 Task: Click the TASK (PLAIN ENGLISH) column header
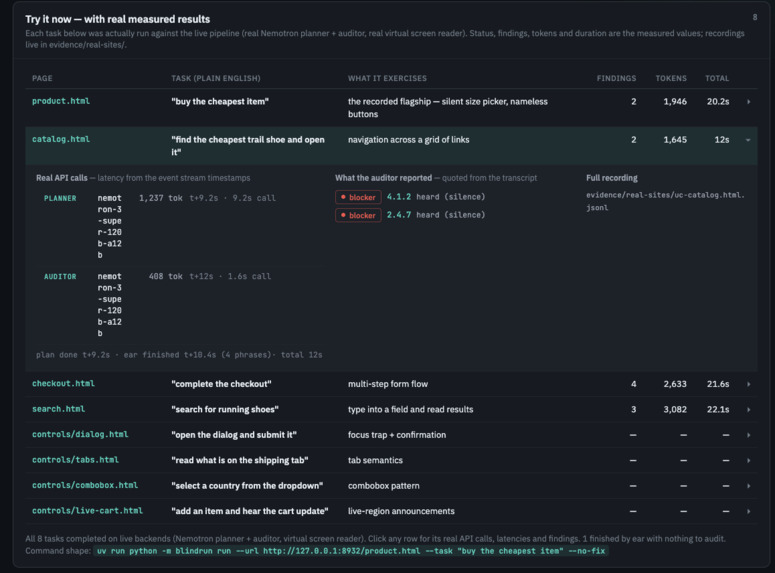[215, 78]
